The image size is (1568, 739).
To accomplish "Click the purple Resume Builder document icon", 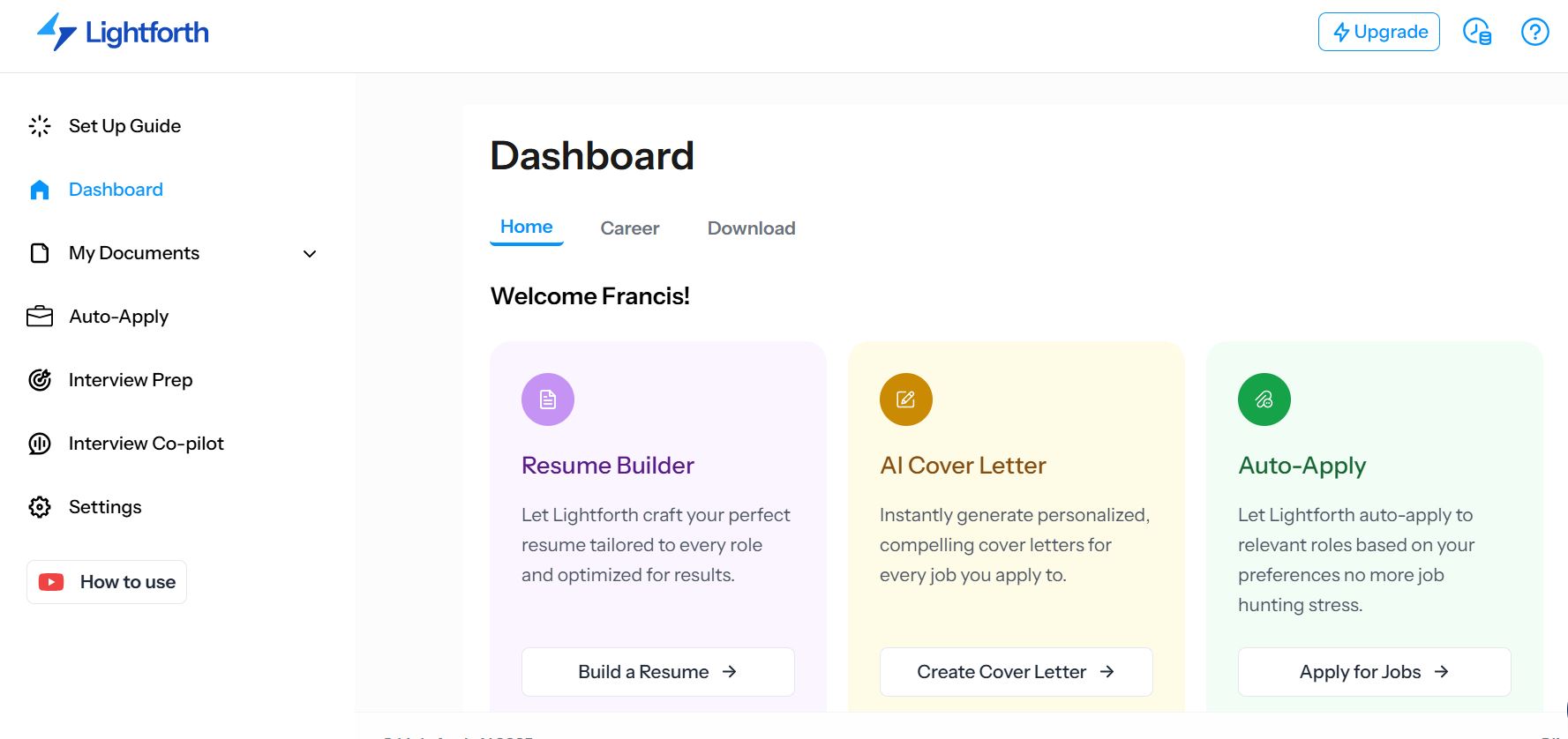I will click(x=548, y=399).
